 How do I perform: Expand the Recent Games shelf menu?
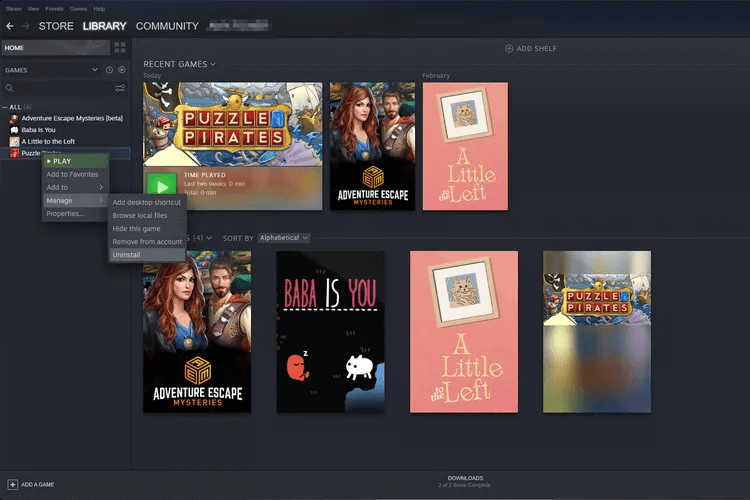click(x=213, y=64)
